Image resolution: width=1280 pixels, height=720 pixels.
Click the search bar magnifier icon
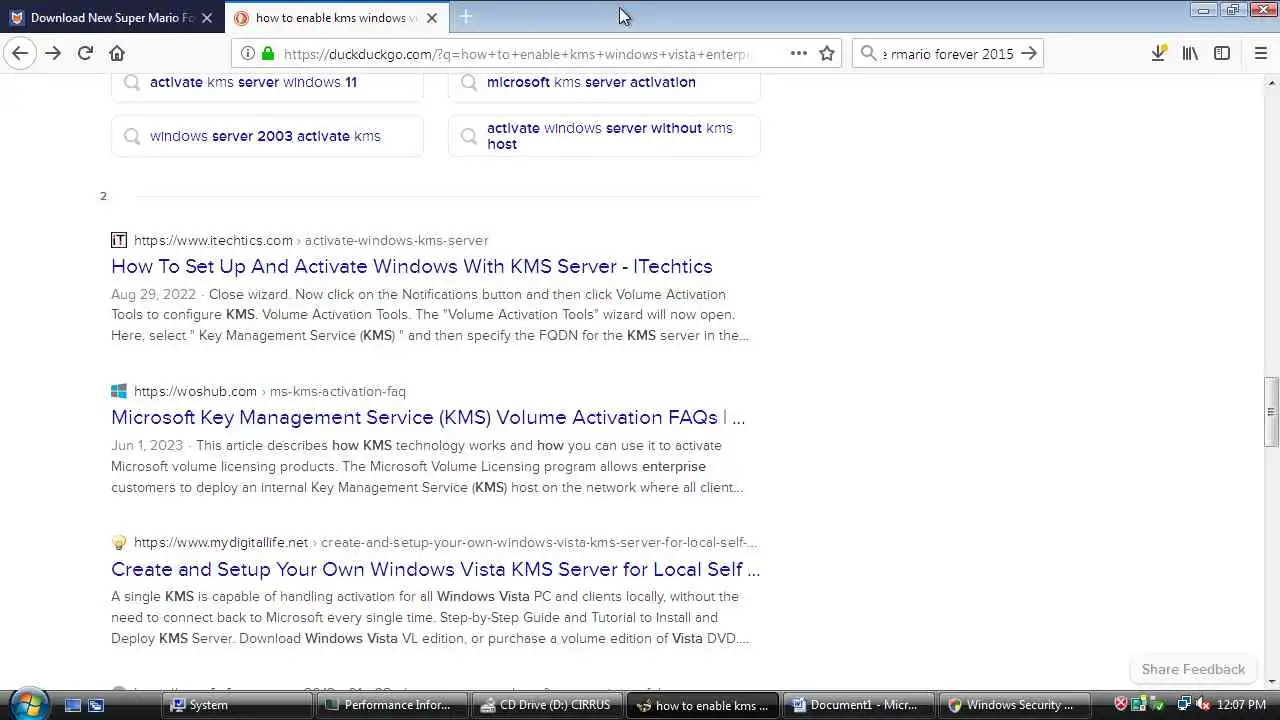[869, 54]
